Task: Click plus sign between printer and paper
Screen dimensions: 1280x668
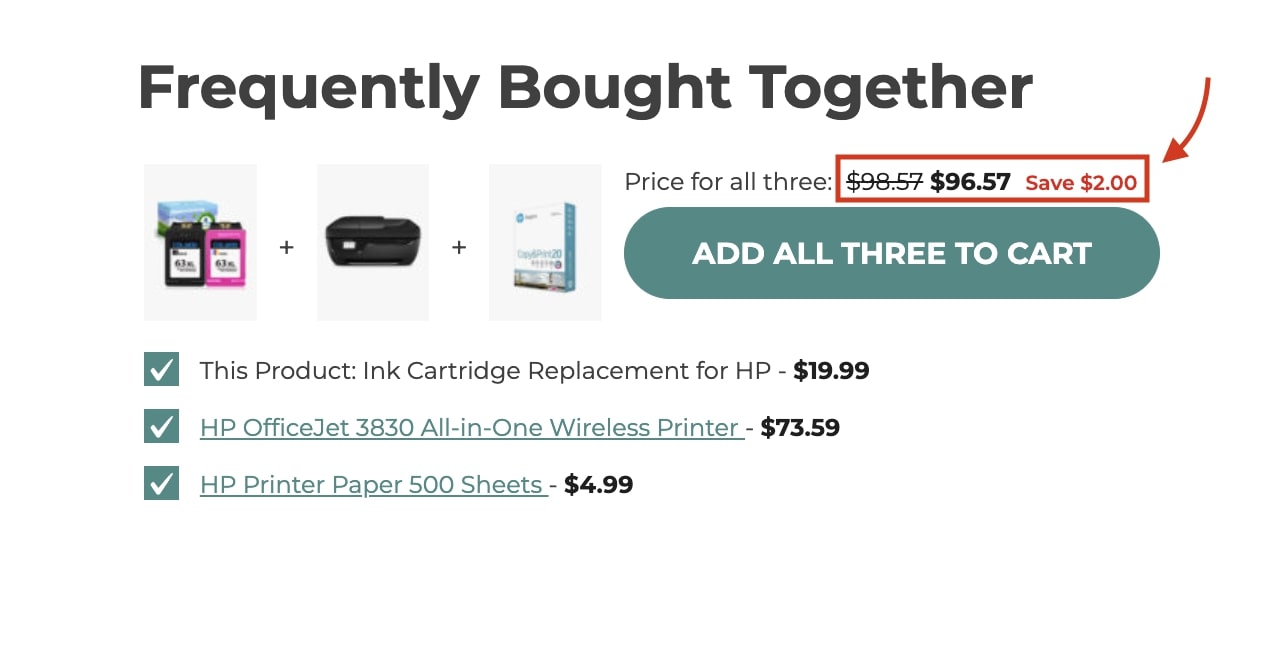Action: 459,246
